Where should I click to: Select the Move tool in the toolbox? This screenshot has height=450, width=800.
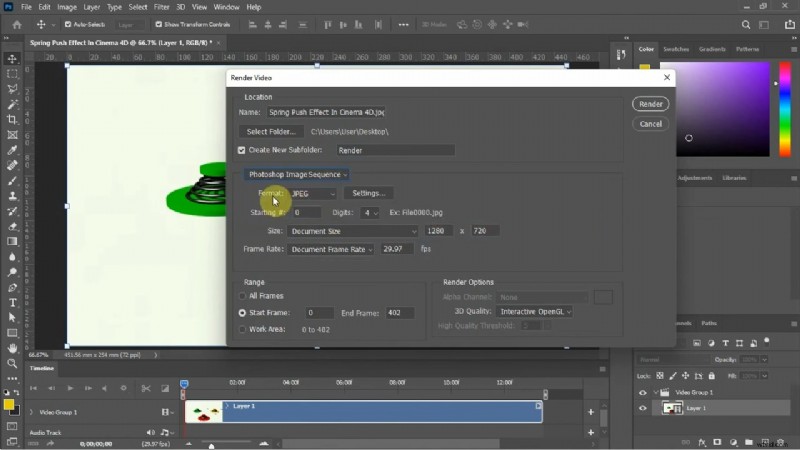point(12,59)
